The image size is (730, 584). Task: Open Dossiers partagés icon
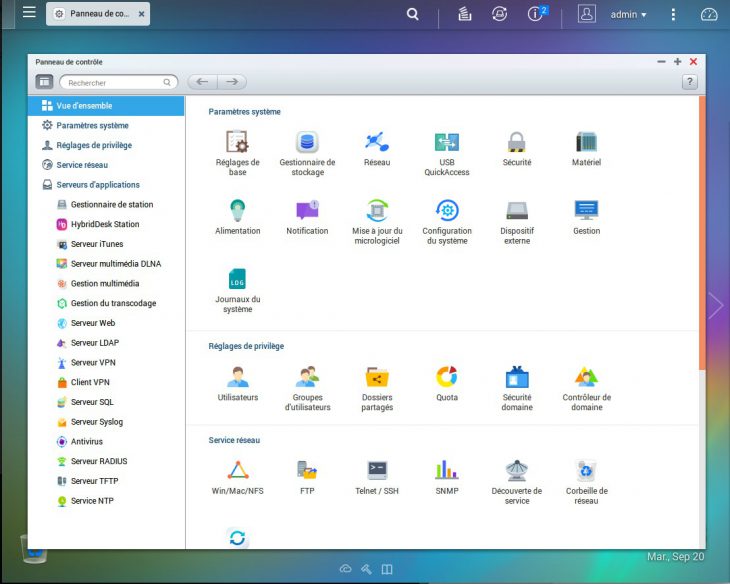[x=377, y=377]
